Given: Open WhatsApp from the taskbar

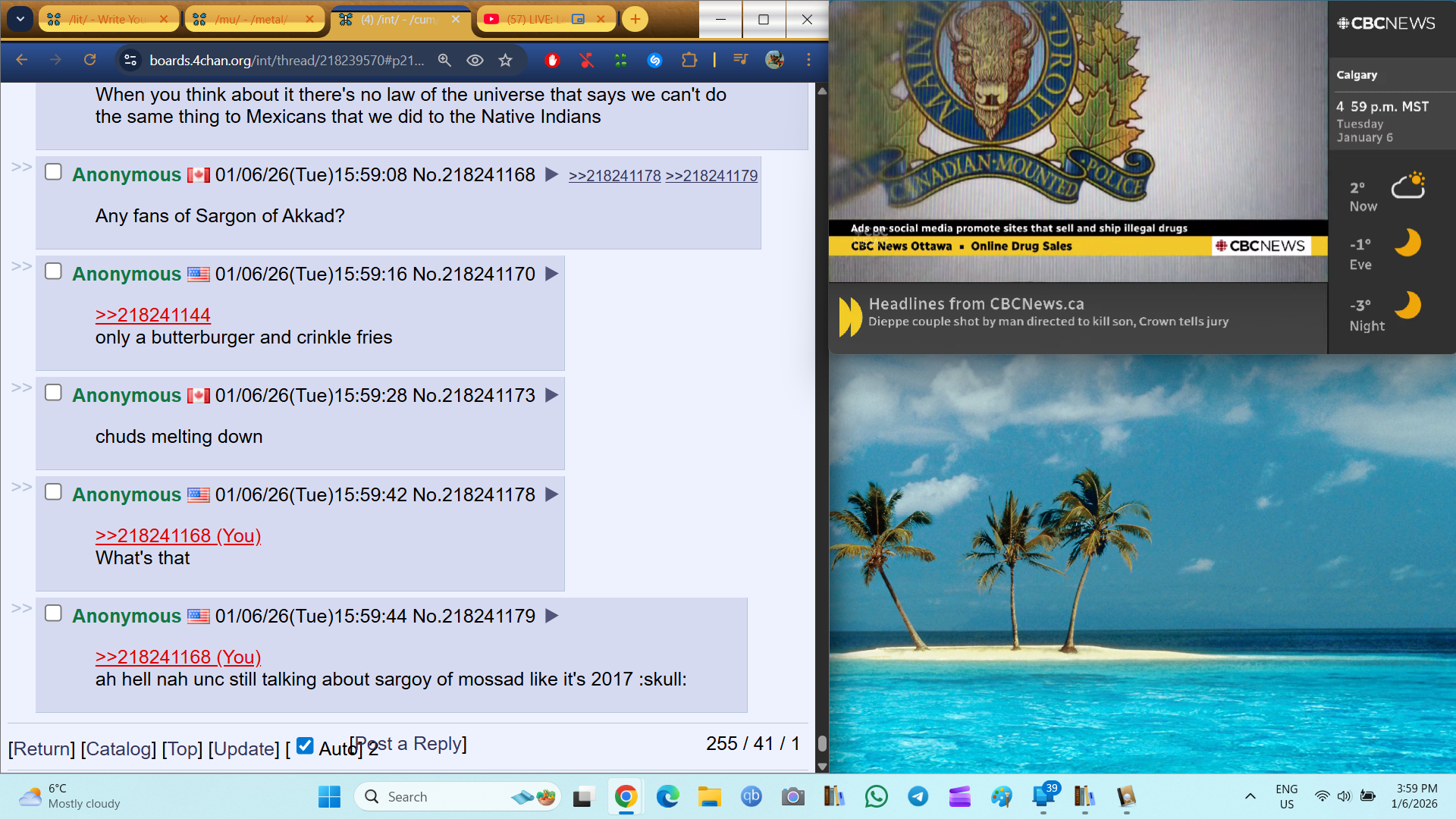Looking at the screenshot, I should pyautogui.click(x=876, y=796).
